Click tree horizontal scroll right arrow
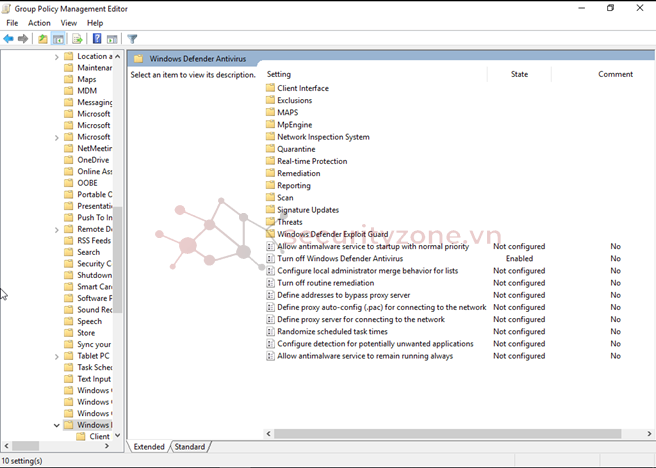The height and width of the screenshot is (468, 656). click(x=107, y=446)
